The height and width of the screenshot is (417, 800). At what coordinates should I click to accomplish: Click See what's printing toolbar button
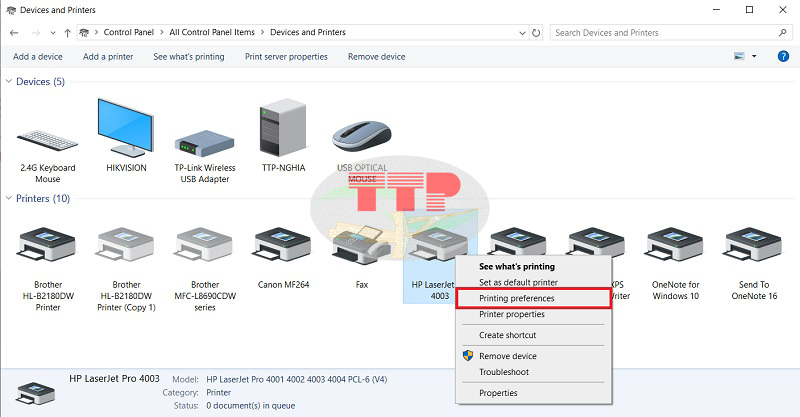(189, 57)
